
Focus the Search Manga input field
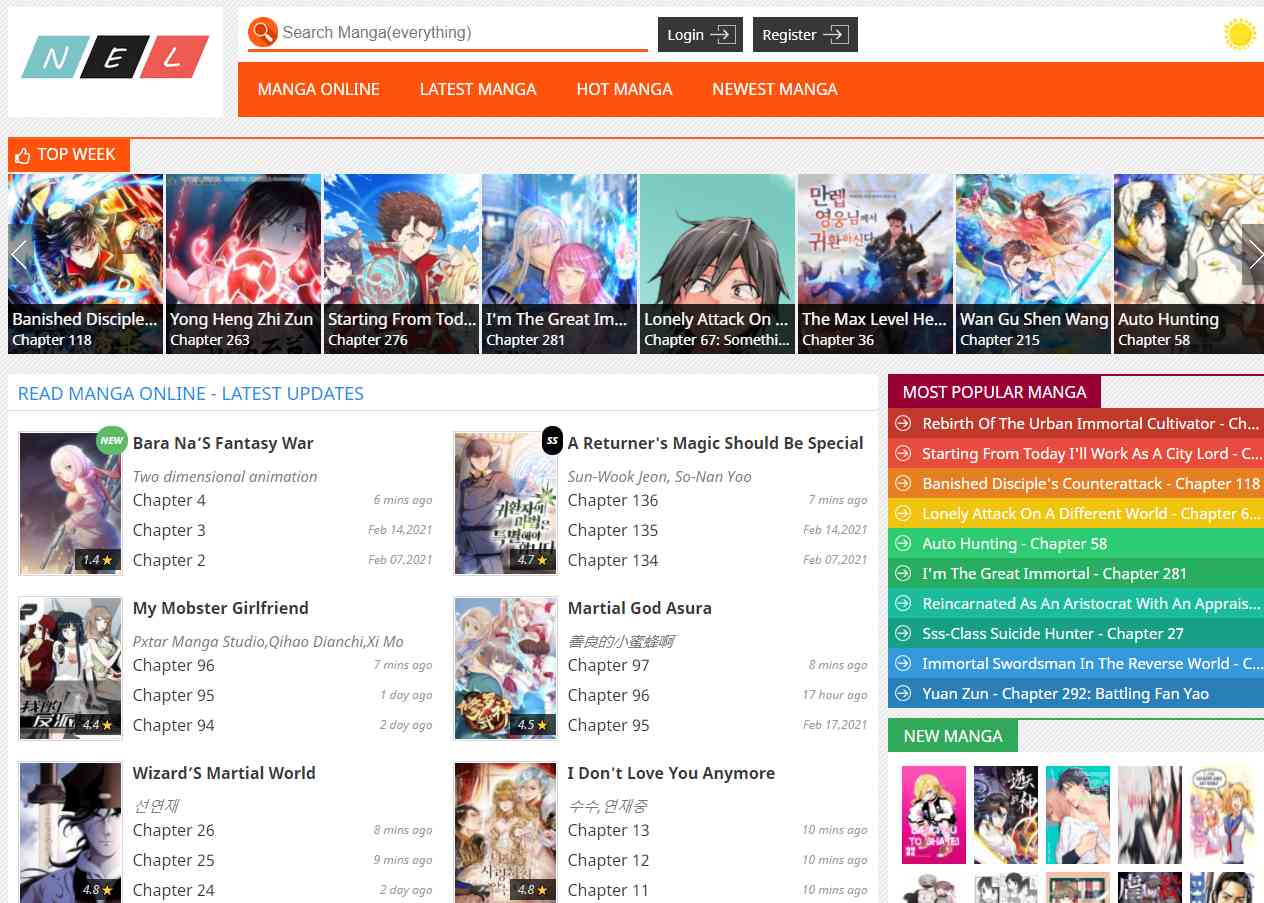click(463, 33)
